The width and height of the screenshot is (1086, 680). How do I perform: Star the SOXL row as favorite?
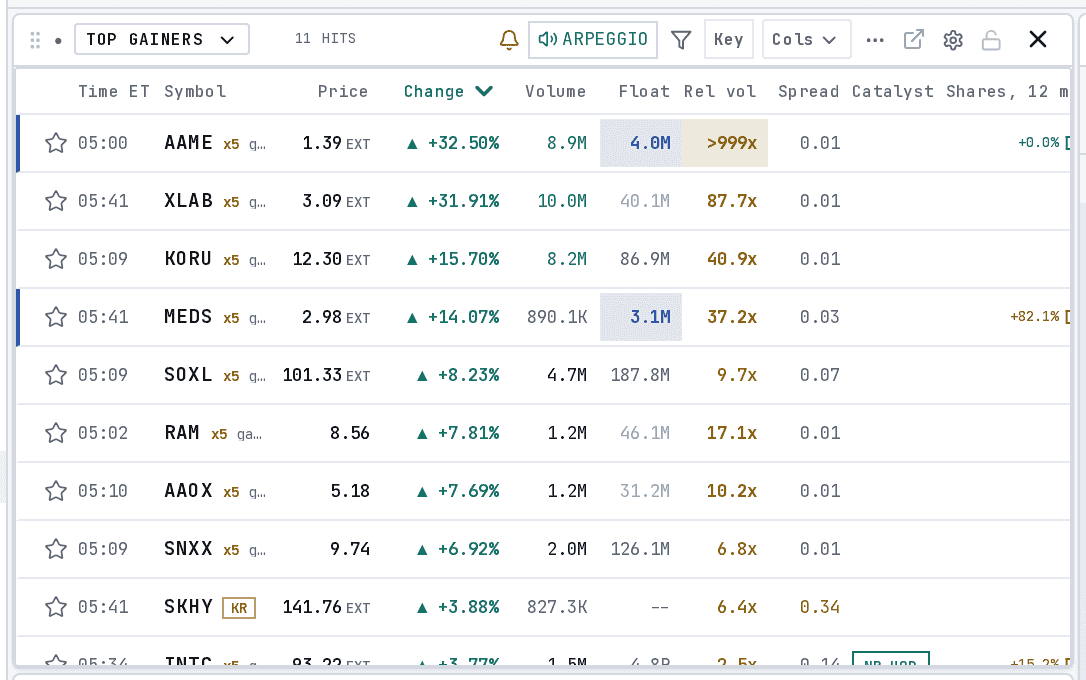pos(56,375)
